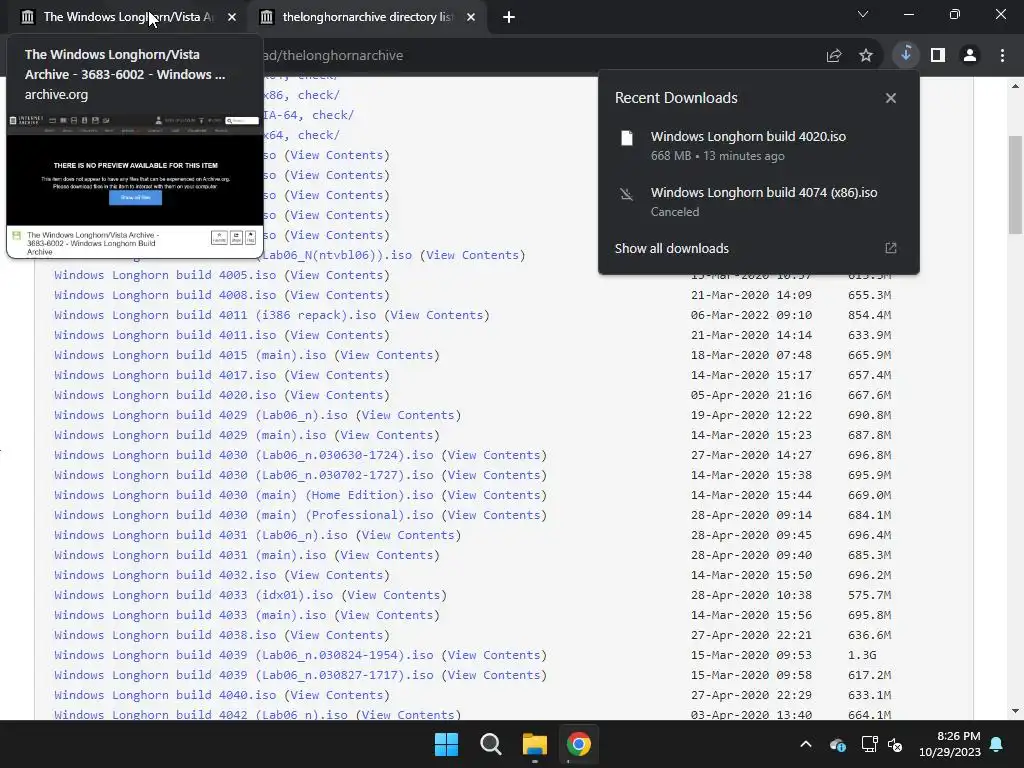Click muted volume tray icon
The width and height of the screenshot is (1024, 768).
tap(895, 744)
